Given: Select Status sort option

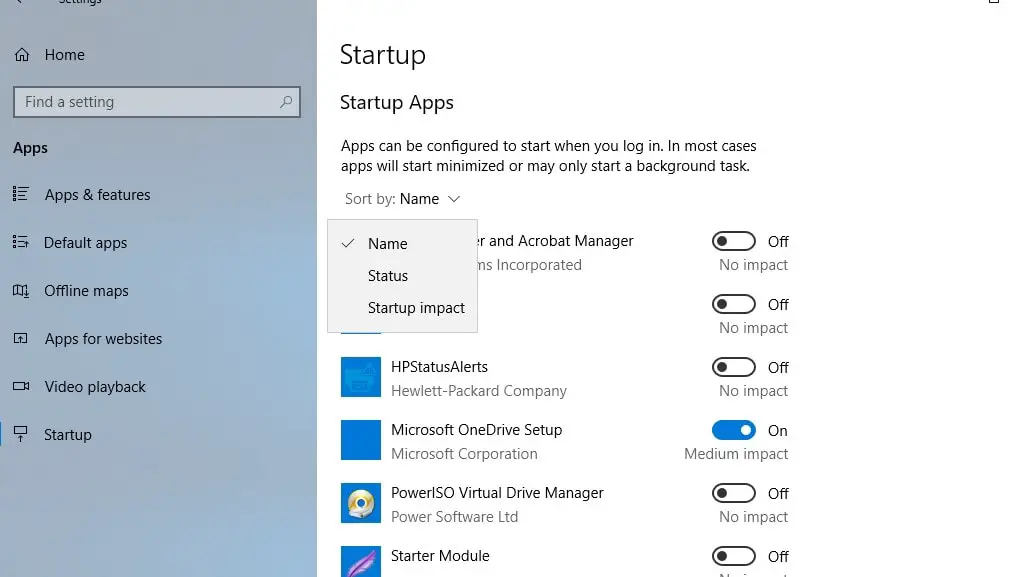Looking at the screenshot, I should 403,276.
